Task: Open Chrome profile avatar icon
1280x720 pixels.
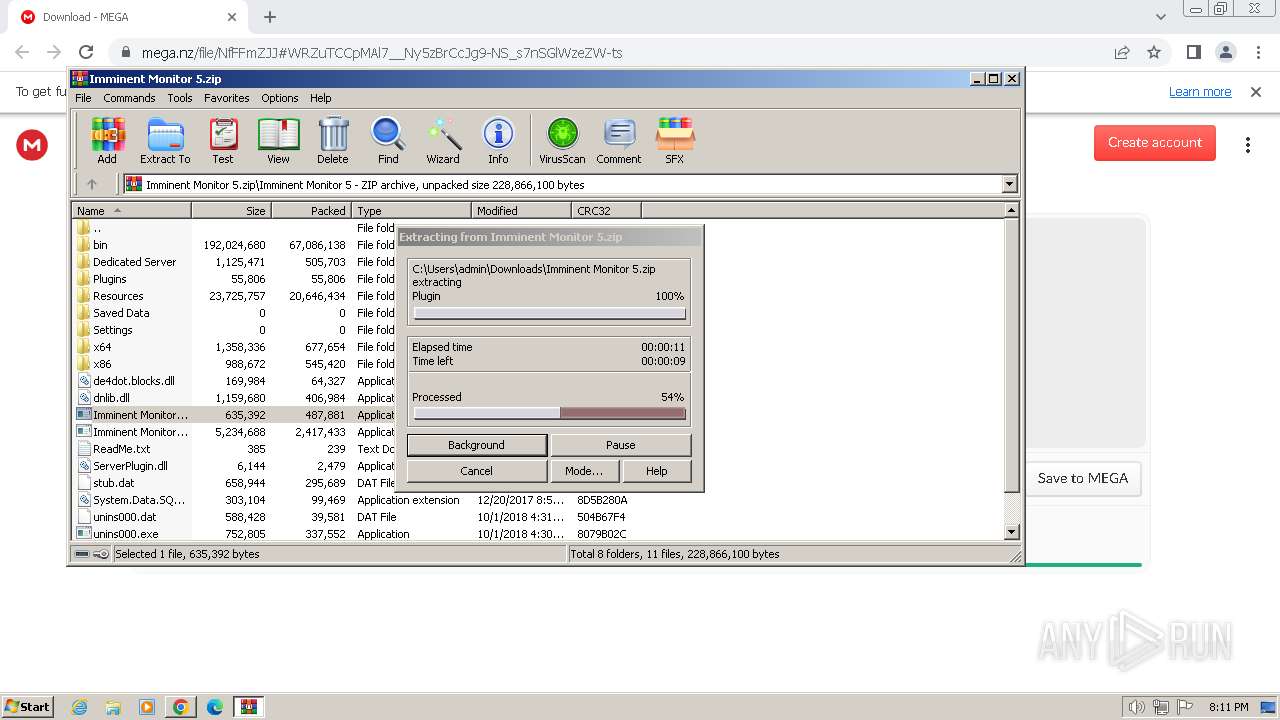Action: pyautogui.click(x=1225, y=52)
